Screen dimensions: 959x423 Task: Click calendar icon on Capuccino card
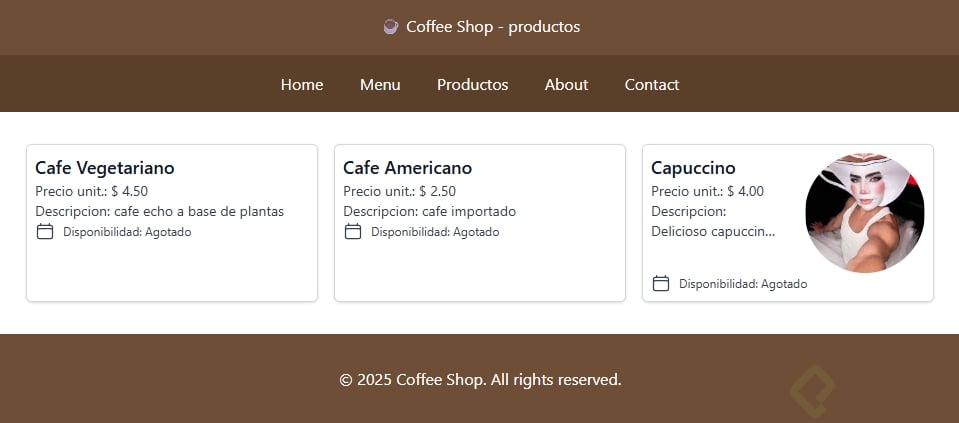coord(661,284)
